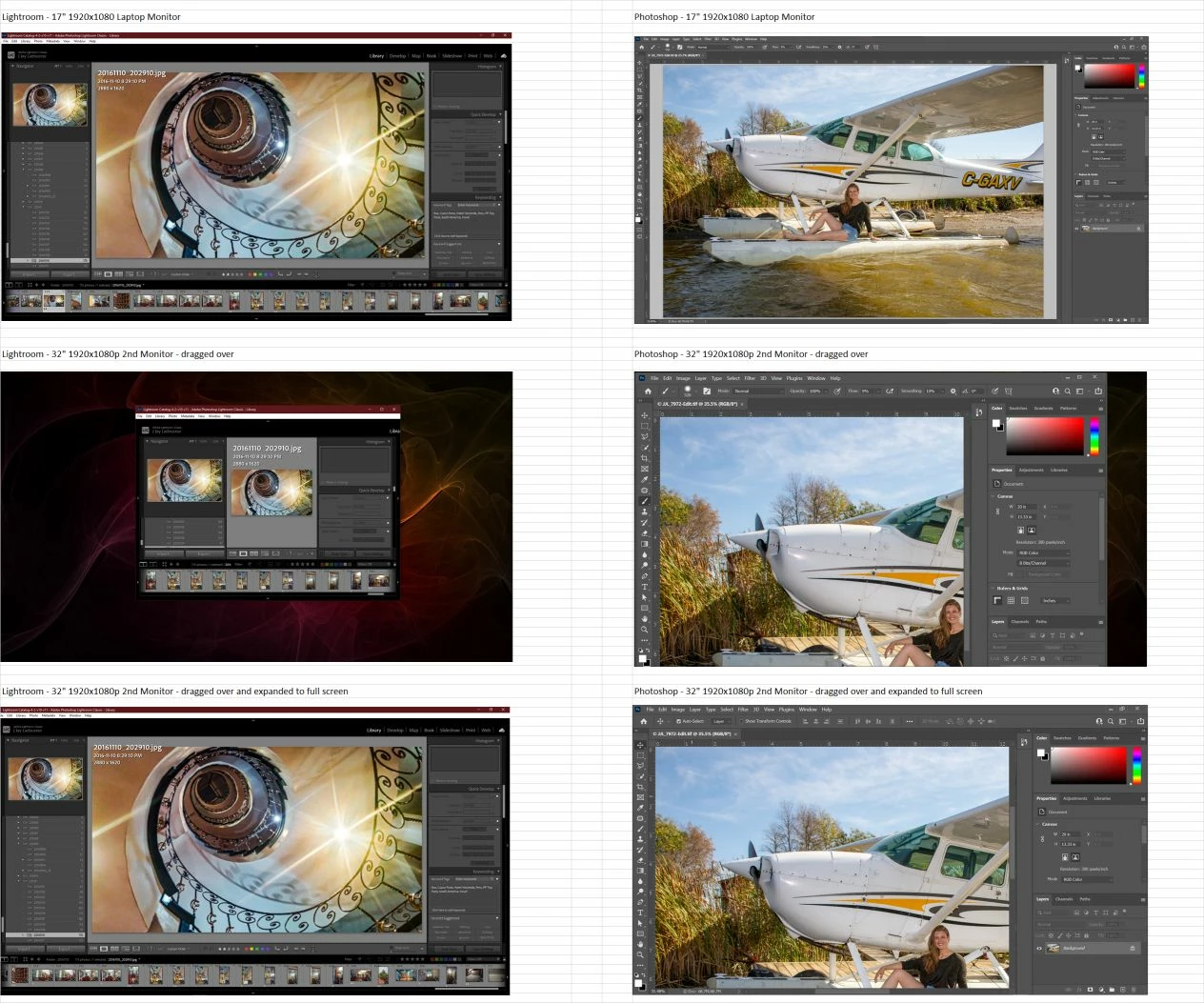Viewport: 1204px width, 1003px height.
Task: Open Library module in top-left Lightroom
Action: coord(376,56)
